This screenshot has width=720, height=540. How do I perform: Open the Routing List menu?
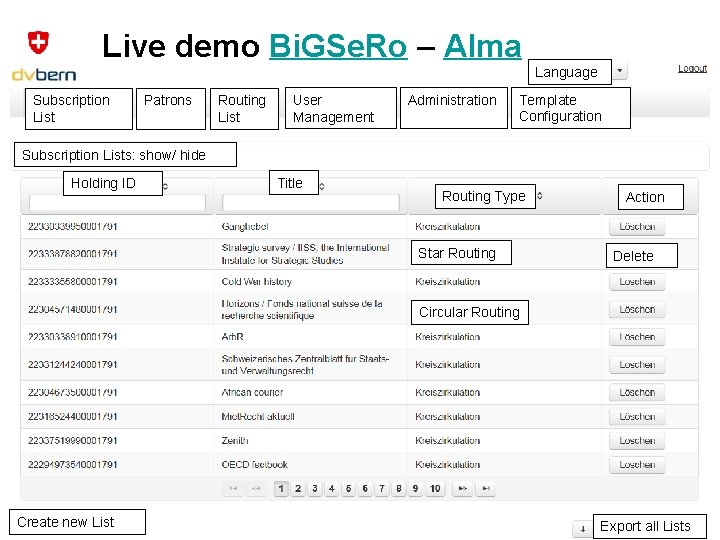[x=244, y=109]
